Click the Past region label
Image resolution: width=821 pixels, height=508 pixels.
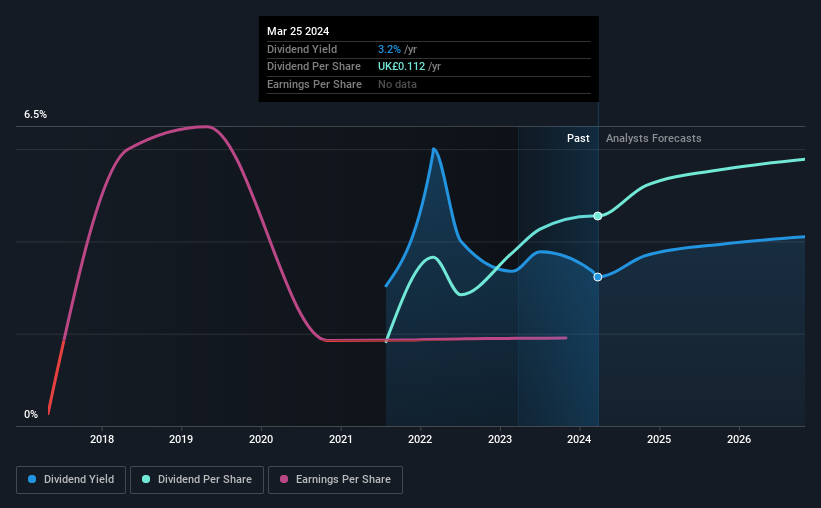[x=578, y=138]
